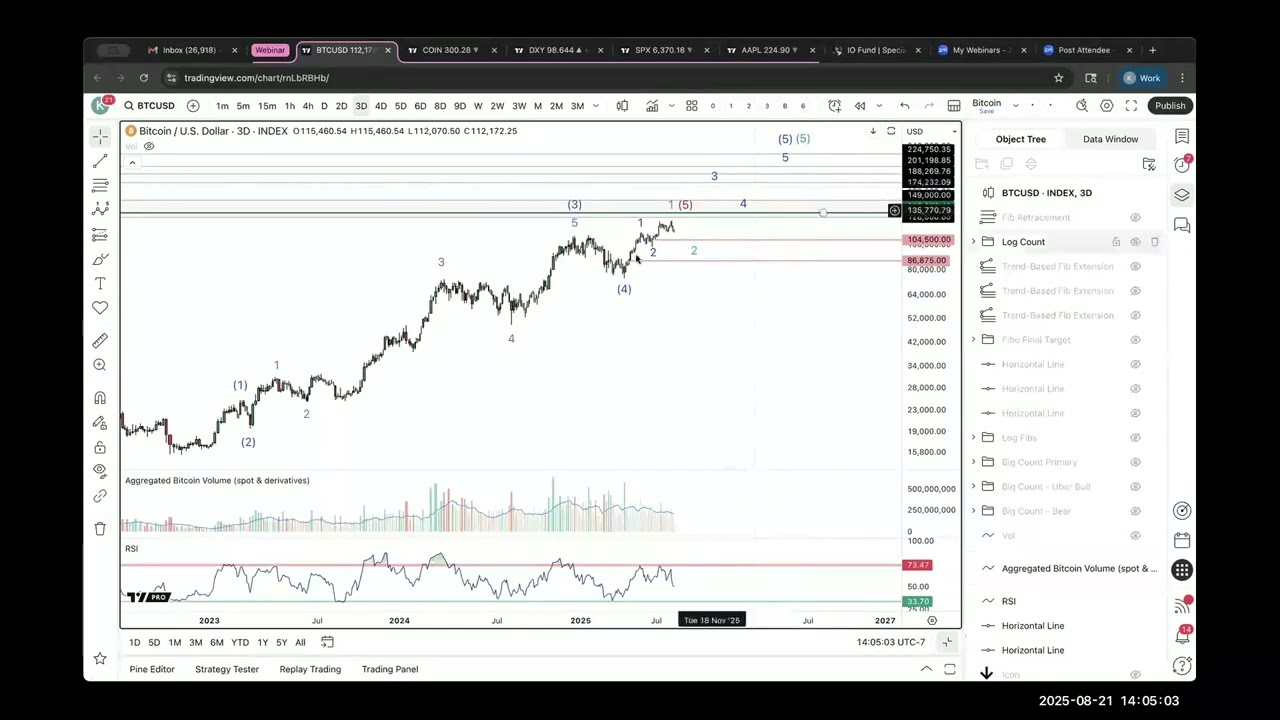Toggle visibility of Big Count Primary

tap(1135, 462)
